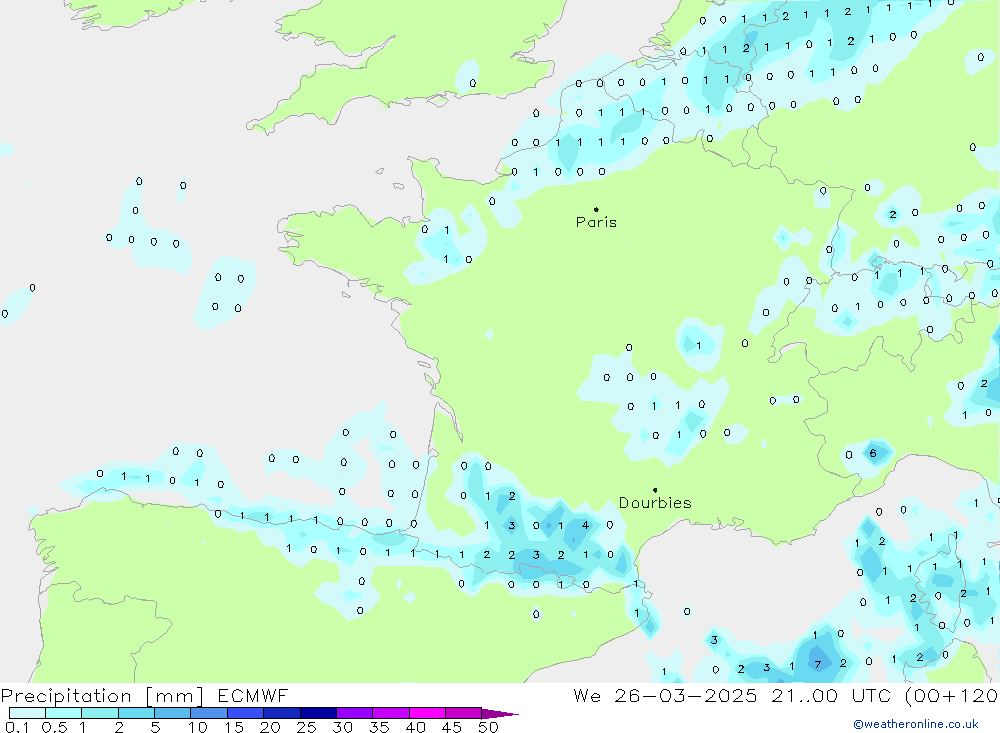Click the ECMWF model name label
The image size is (1000, 733).
pyautogui.click(x=253, y=695)
